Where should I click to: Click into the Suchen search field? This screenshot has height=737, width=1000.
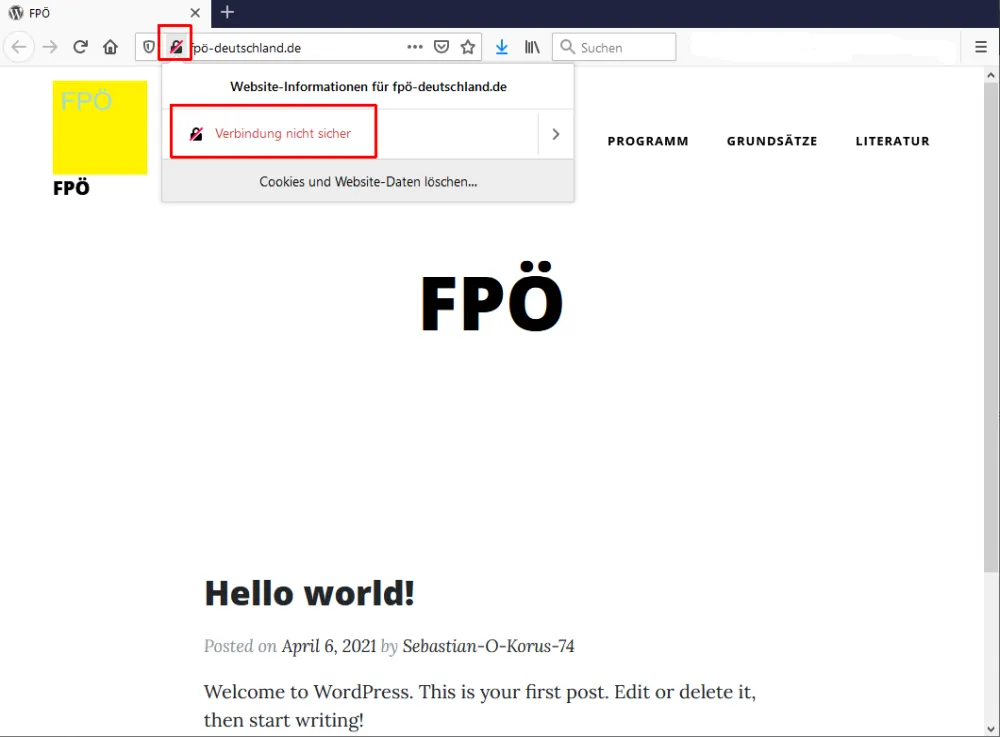click(x=614, y=47)
